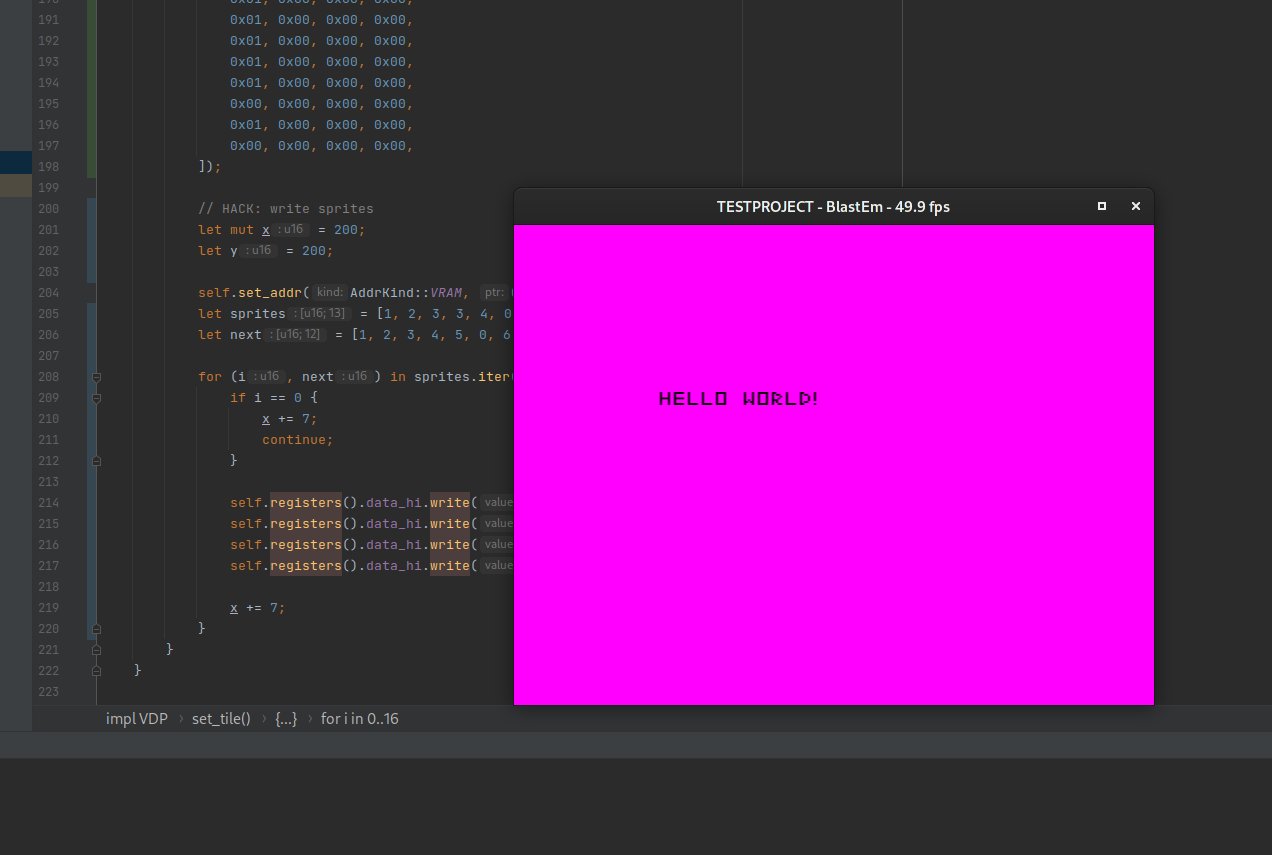Click the fold end marker at line 220
The height and width of the screenshot is (855, 1272).
coord(96,629)
